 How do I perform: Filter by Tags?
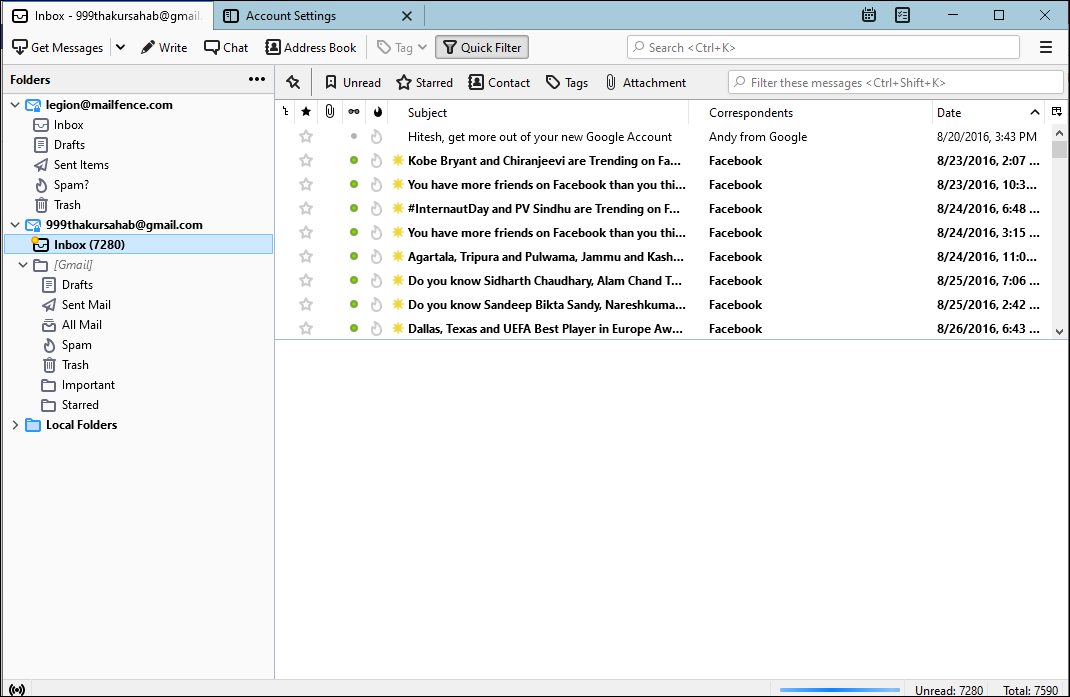567,83
